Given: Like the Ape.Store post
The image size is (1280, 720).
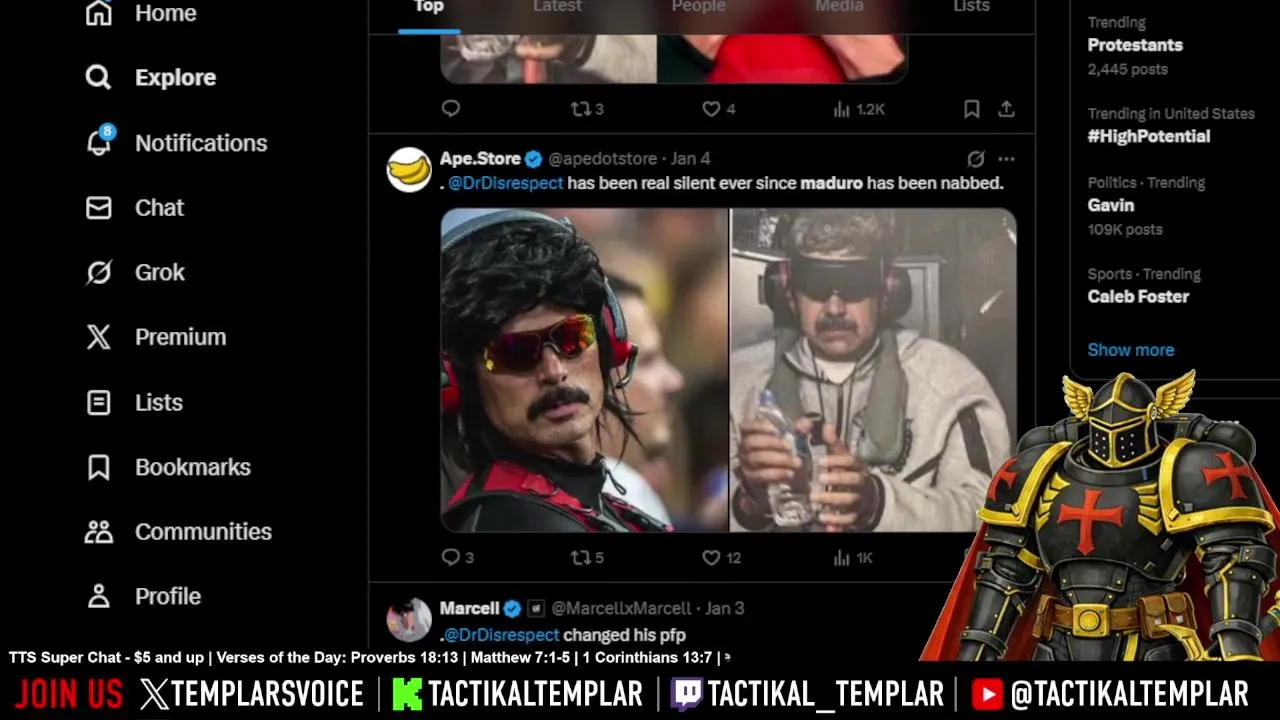Looking at the screenshot, I should point(721,558).
